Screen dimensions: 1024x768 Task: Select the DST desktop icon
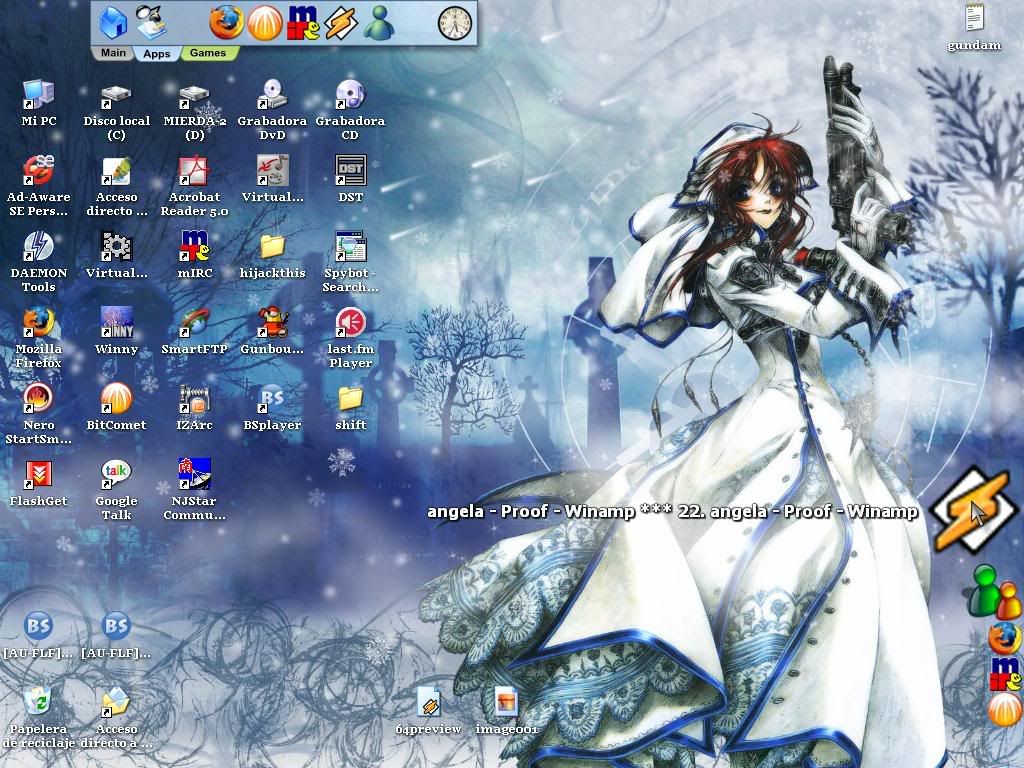350,179
